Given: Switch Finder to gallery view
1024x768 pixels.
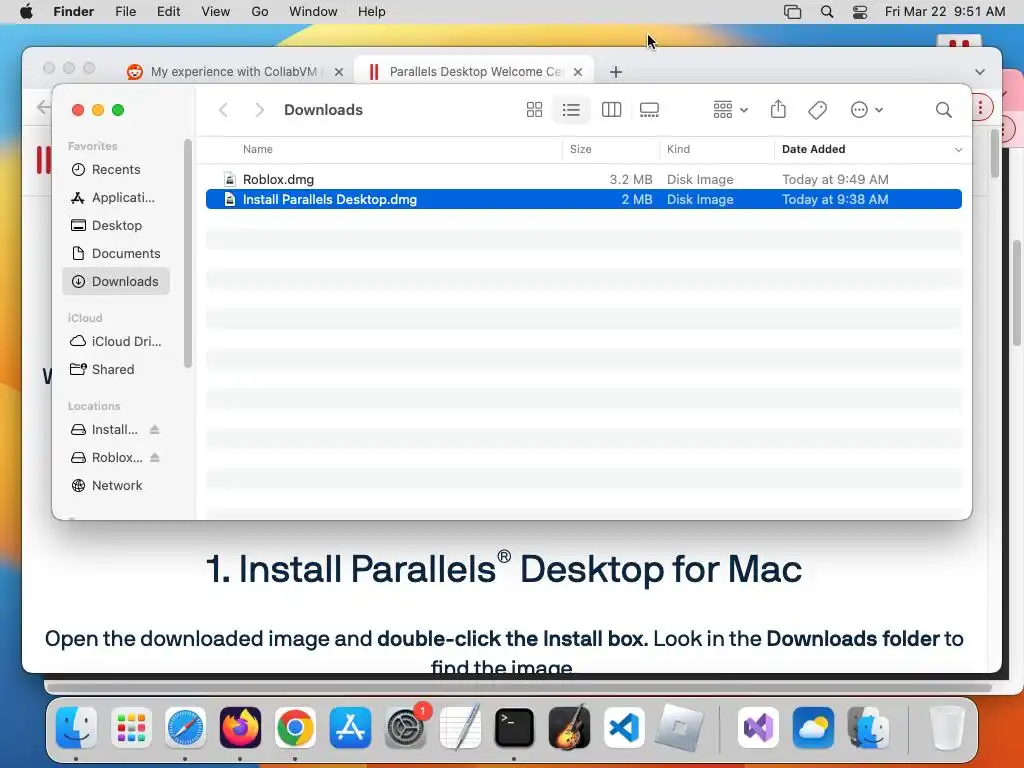Looking at the screenshot, I should (649, 110).
